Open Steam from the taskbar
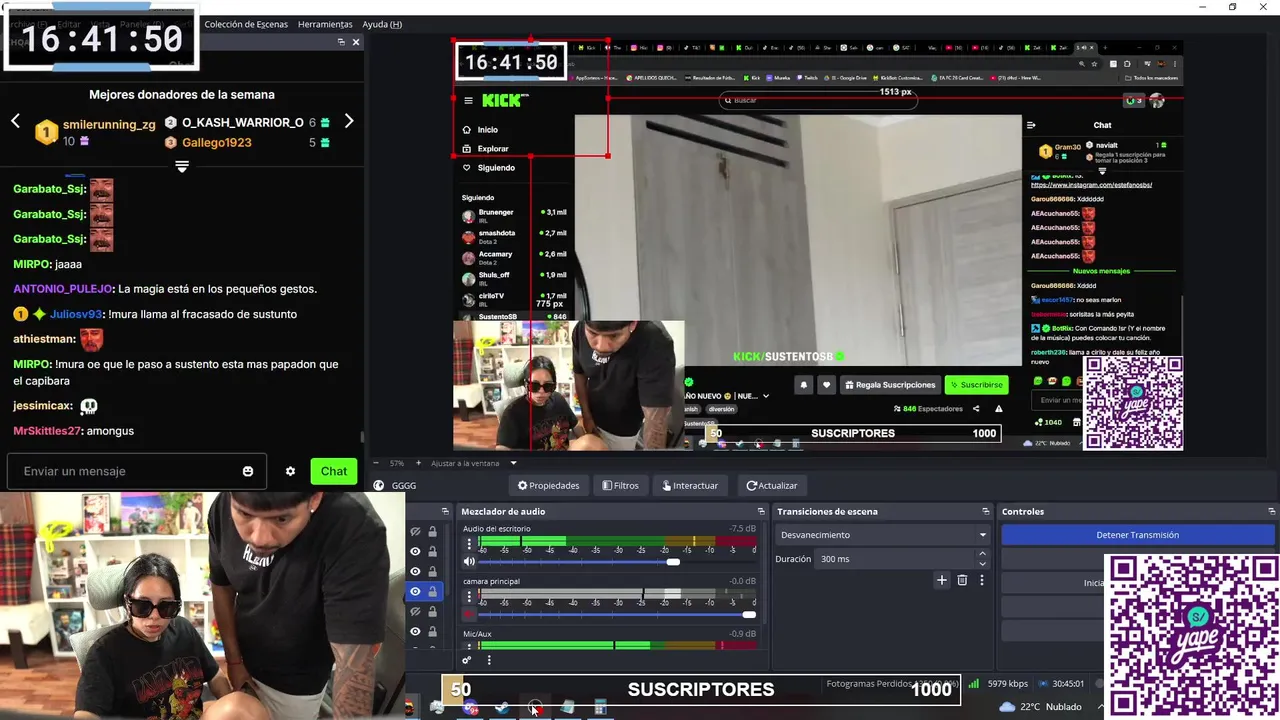The width and height of the screenshot is (1280, 720). 503,708
